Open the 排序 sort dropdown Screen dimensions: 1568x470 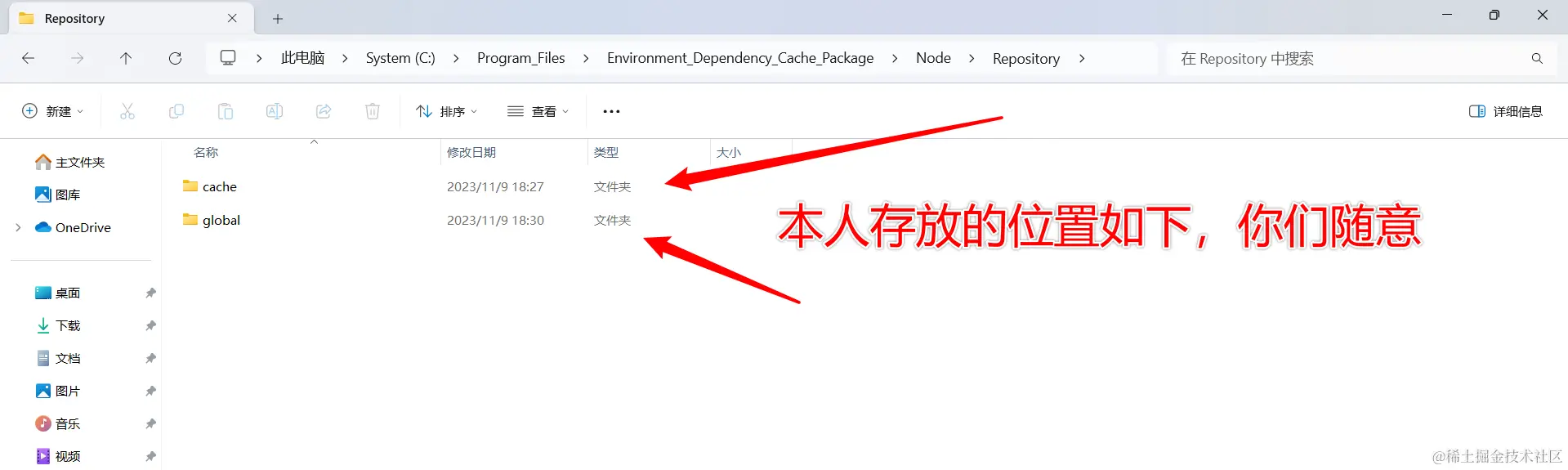446,111
